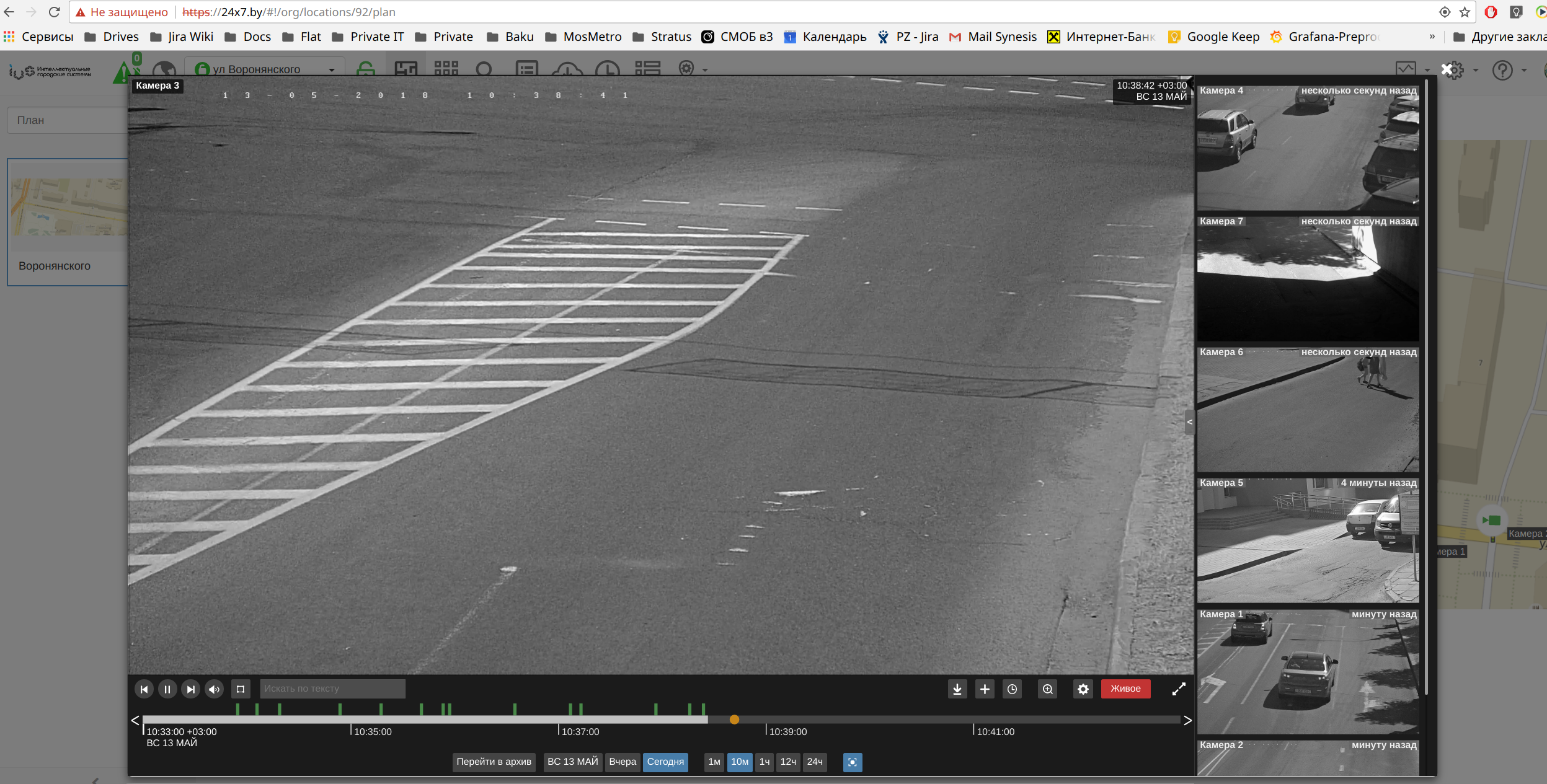Set timeline scale to 10м
Image resolution: width=1547 pixels, height=784 pixels.
[740, 762]
